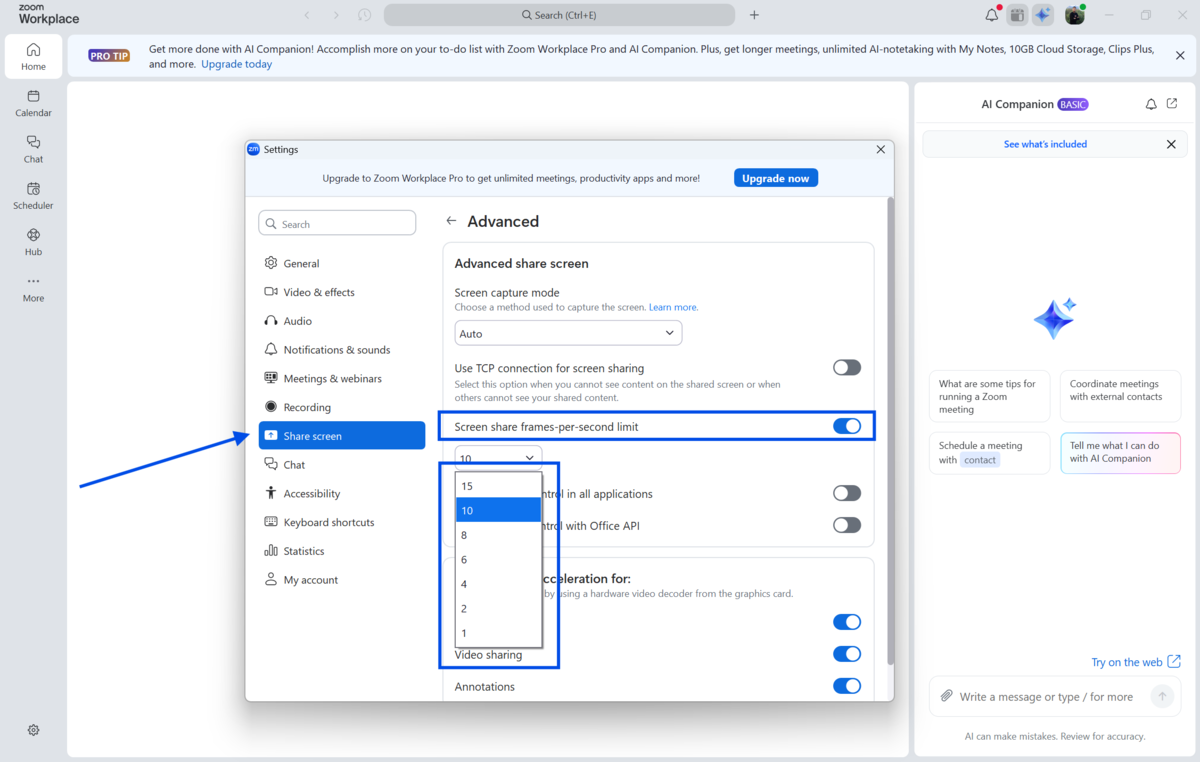Open the Calendar sidebar icon
The width and height of the screenshot is (1200, 762).
tap(33, 103)
